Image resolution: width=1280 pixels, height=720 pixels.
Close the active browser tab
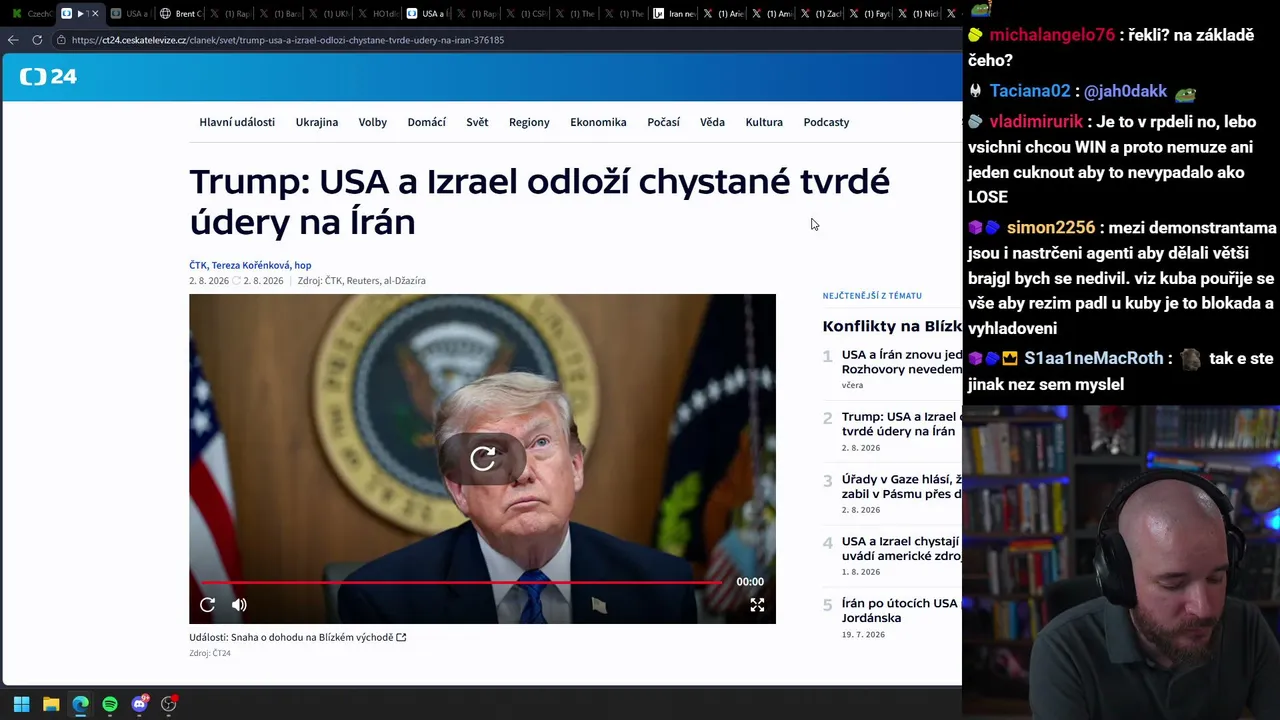95,13
